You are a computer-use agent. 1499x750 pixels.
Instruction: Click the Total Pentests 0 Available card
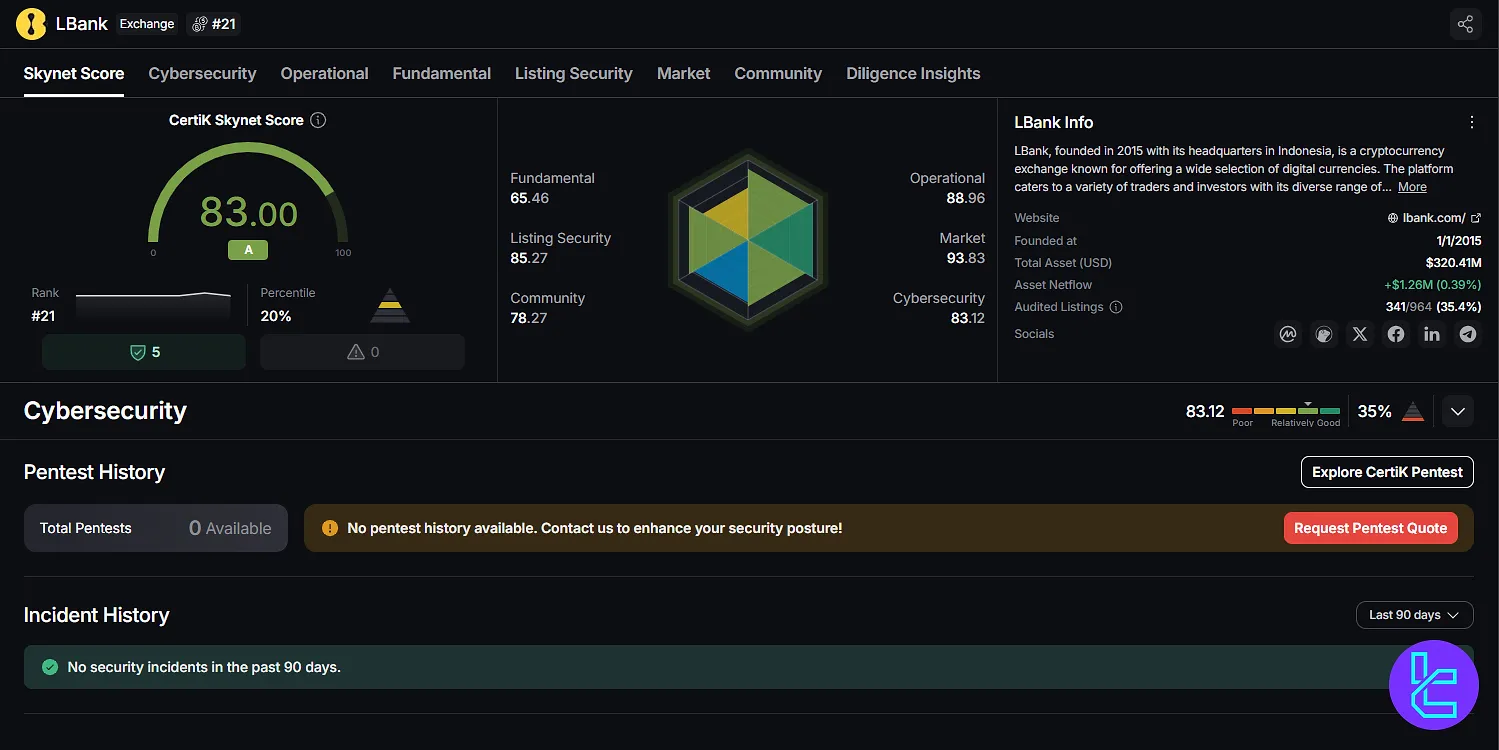156,528
